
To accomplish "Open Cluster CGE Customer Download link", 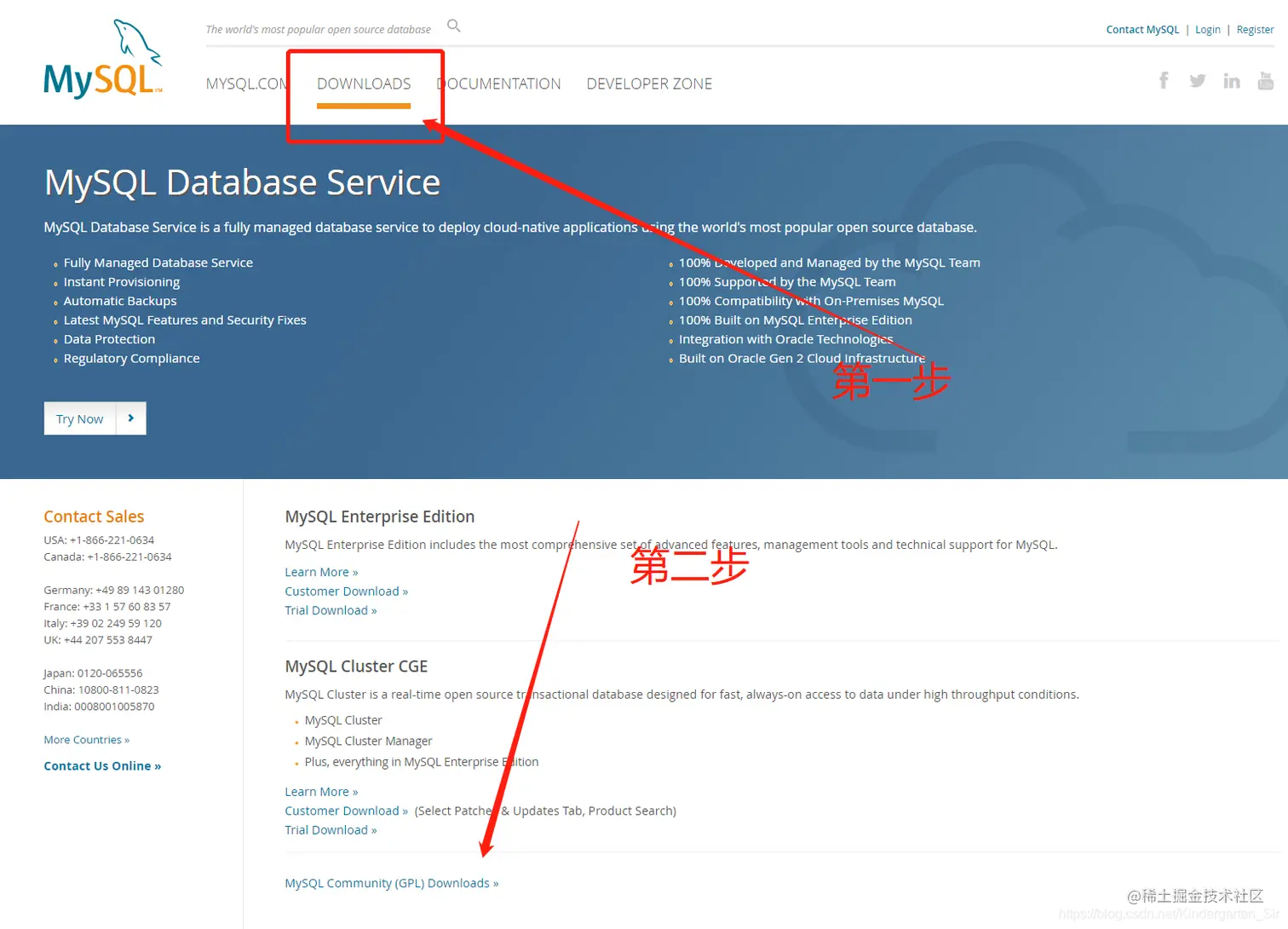I will coord(347,811).
